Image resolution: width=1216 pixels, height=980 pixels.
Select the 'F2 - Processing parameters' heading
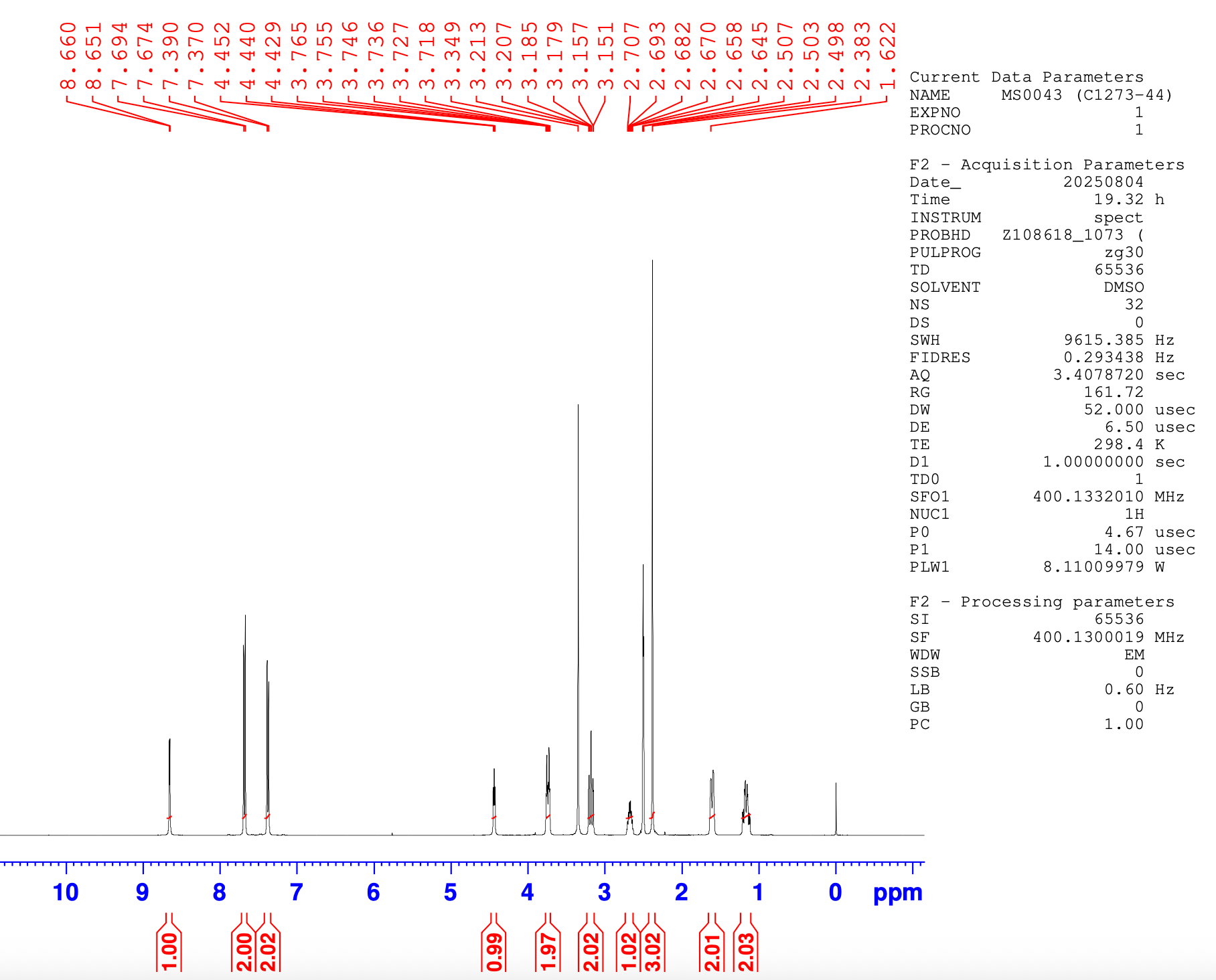click(1042, 602)
